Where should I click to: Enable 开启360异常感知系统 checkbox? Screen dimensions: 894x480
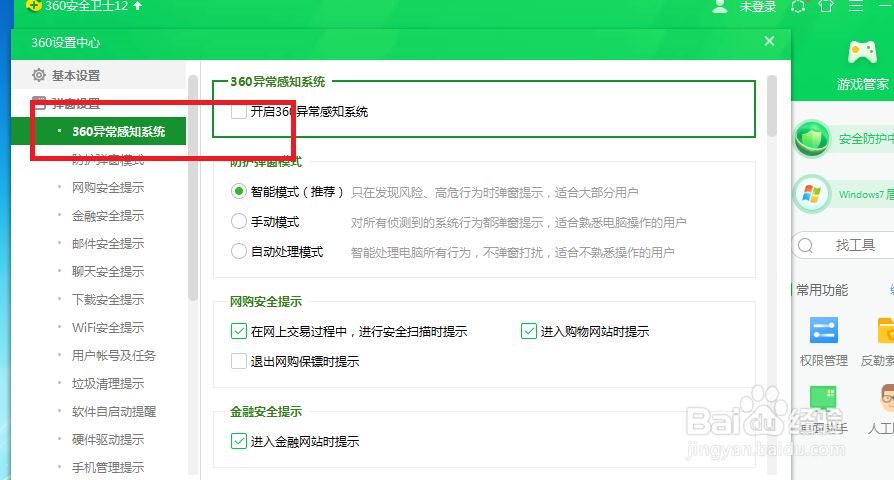[x=239, y=111]
